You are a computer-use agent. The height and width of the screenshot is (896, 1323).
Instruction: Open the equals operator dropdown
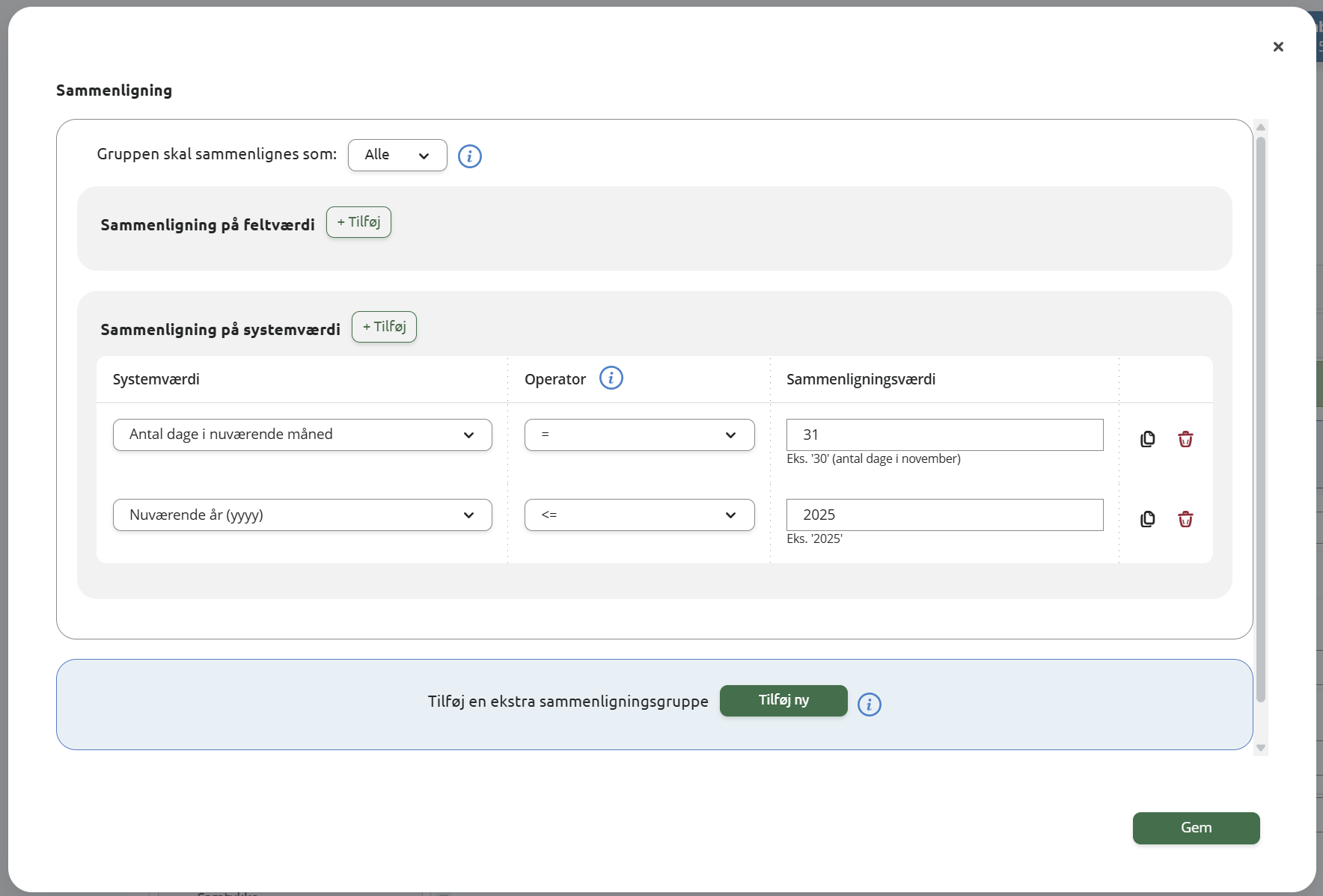pos(639,435)
